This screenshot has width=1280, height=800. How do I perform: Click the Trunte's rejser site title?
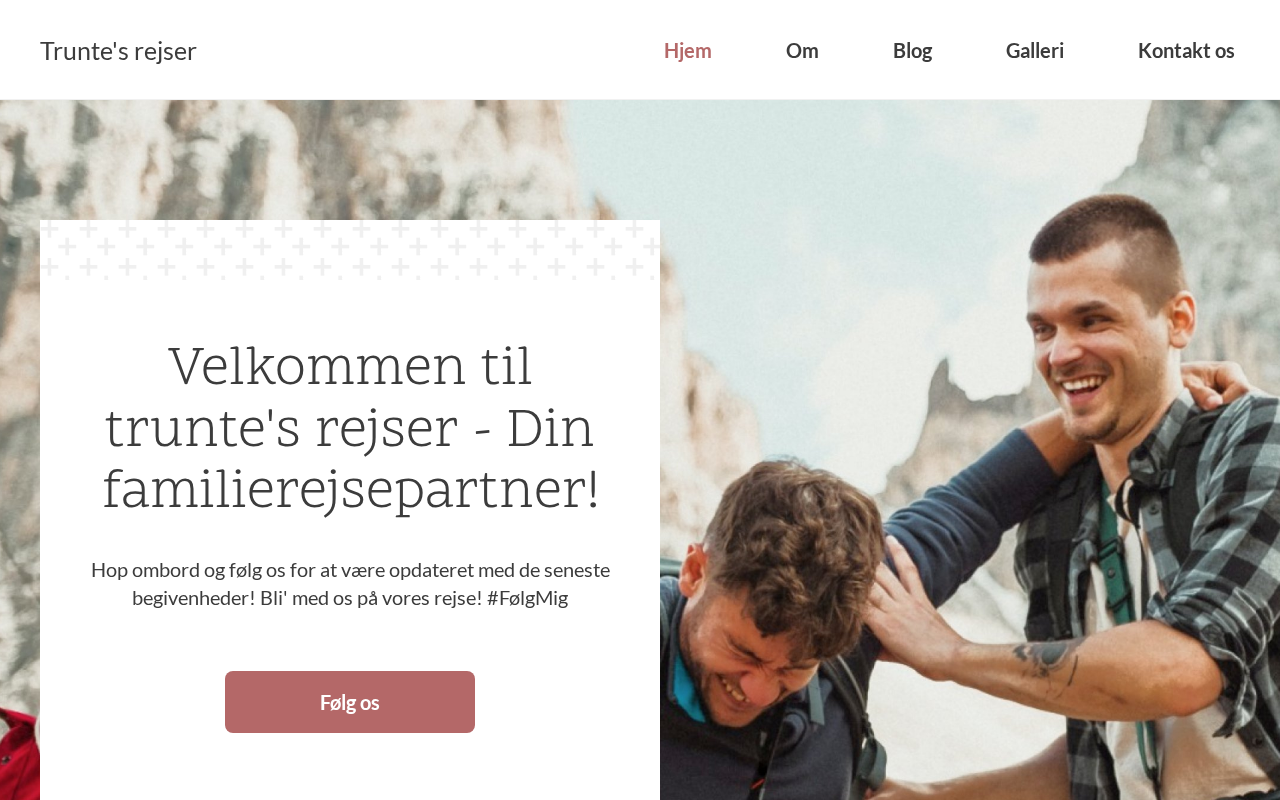tap(118, 51)
